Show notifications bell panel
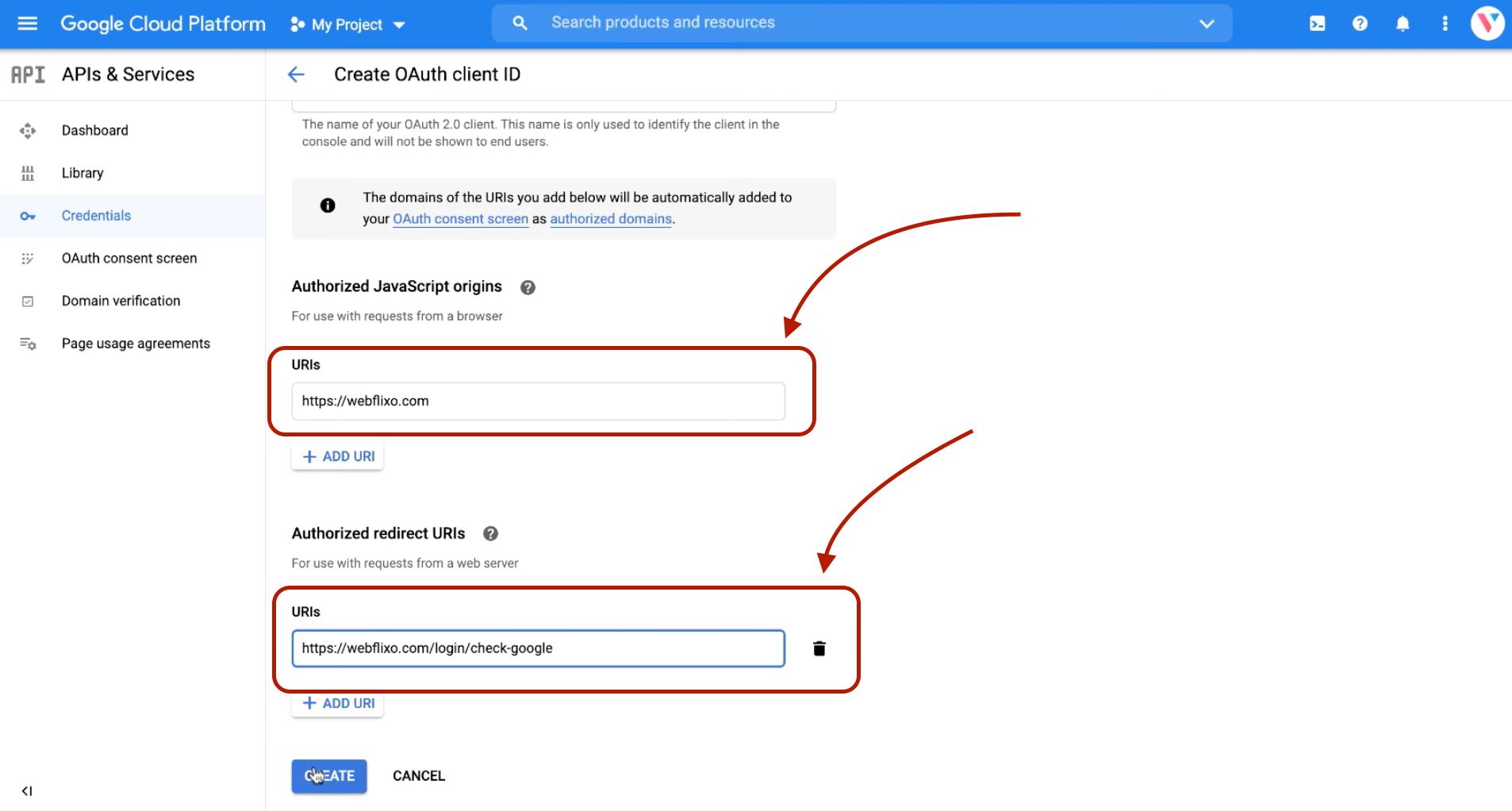 [x=1403, y=24]
